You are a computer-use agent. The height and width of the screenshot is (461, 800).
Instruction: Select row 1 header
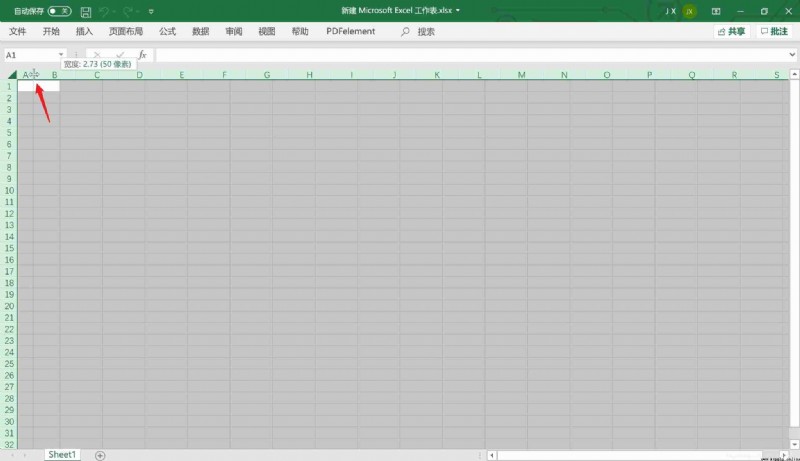pyautogui.click(x=9, y=86)
